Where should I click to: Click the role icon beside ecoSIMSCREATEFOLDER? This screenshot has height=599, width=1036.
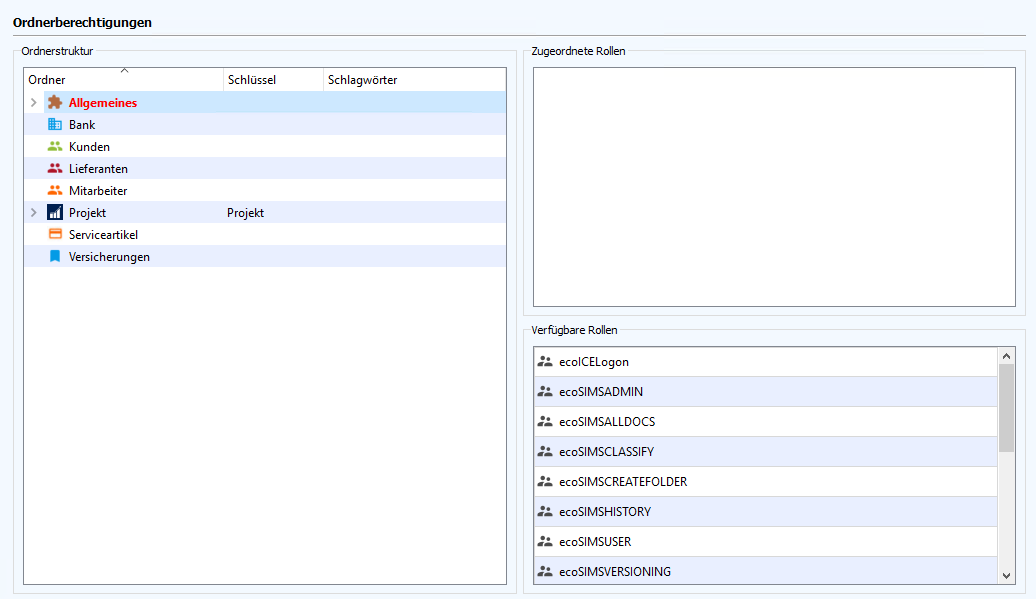(545, 481)
